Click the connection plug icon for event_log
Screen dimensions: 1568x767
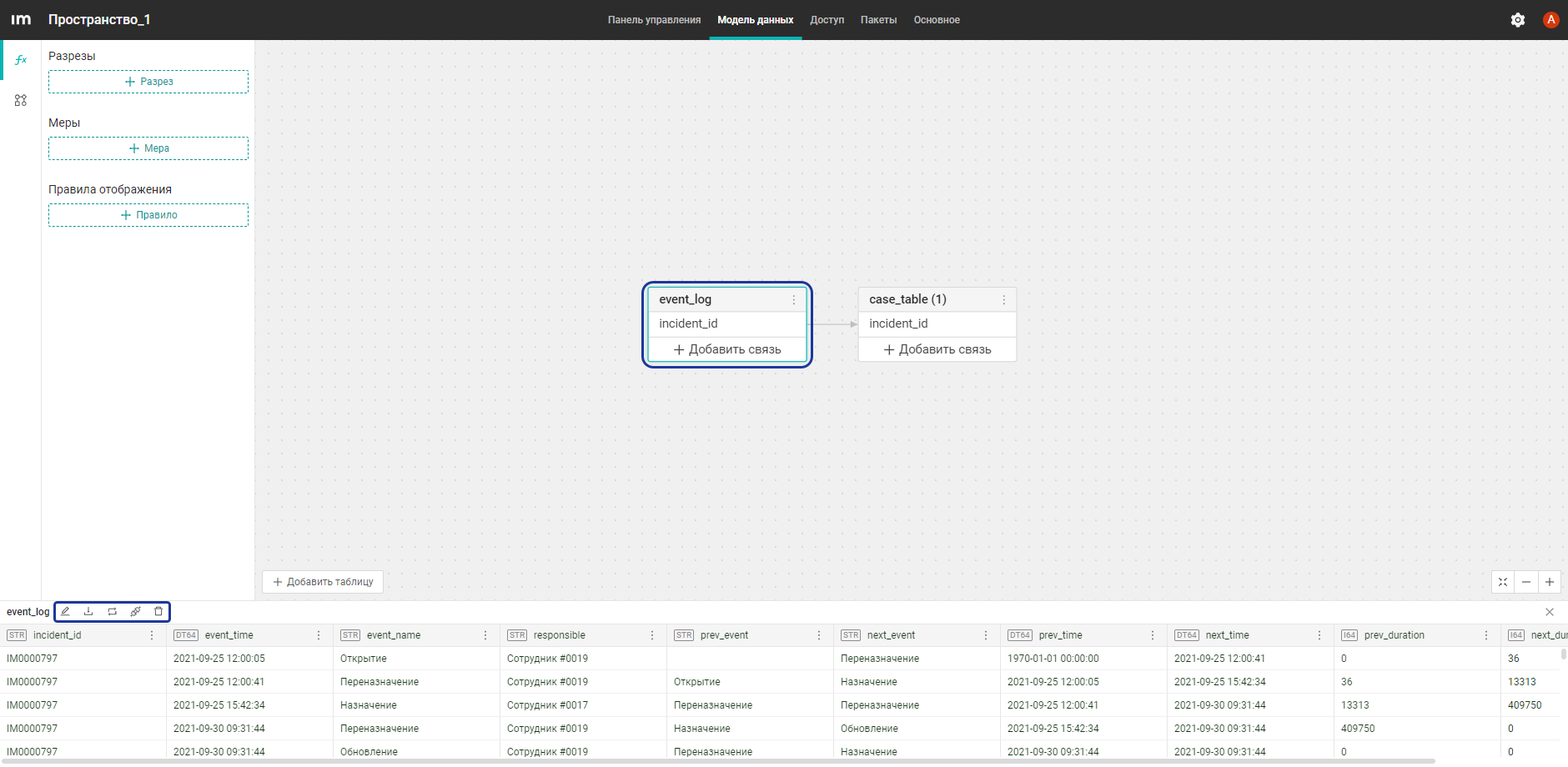click(x=135, y=612)
